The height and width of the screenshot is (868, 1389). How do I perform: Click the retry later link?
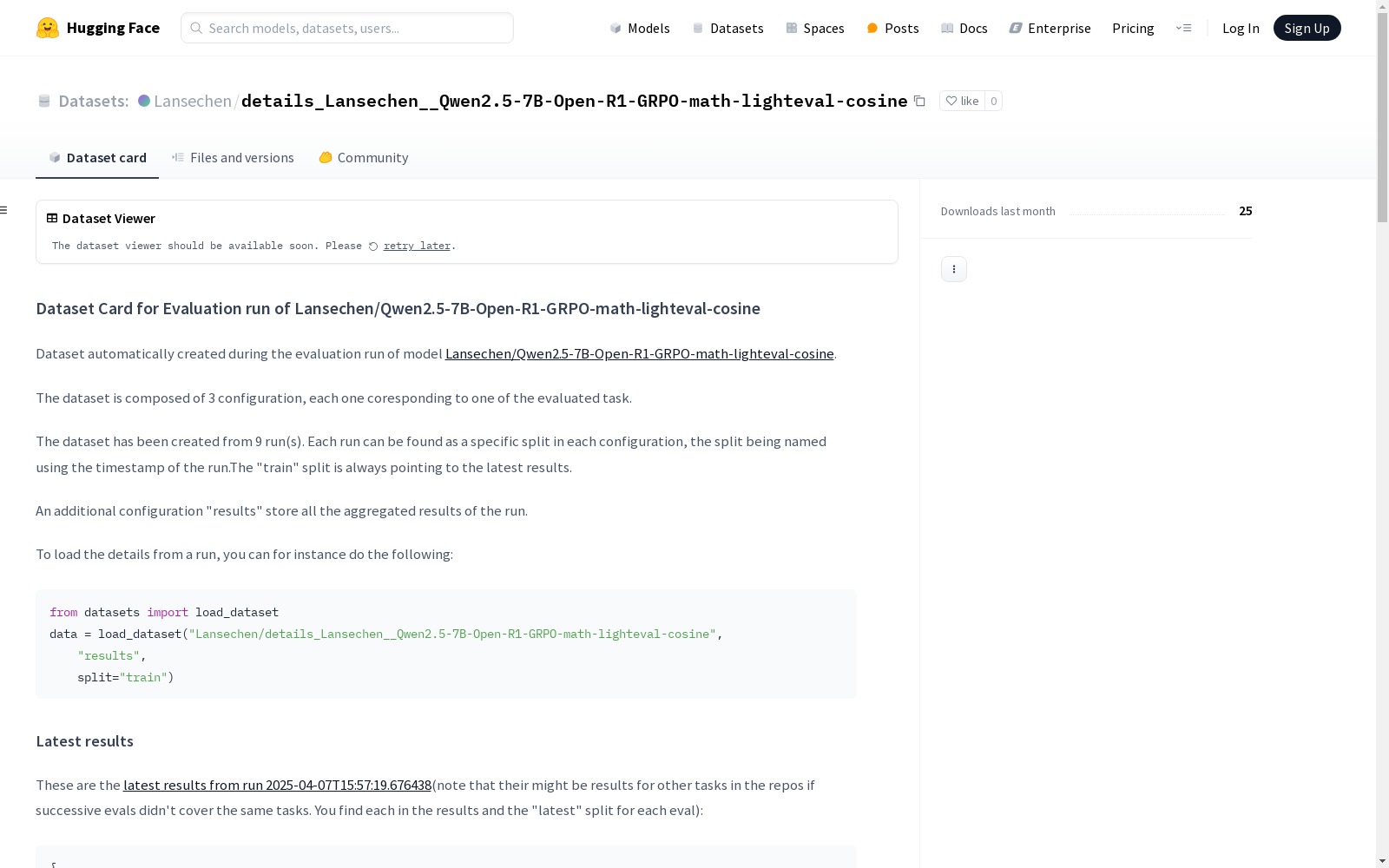click(x=417, y=247)
